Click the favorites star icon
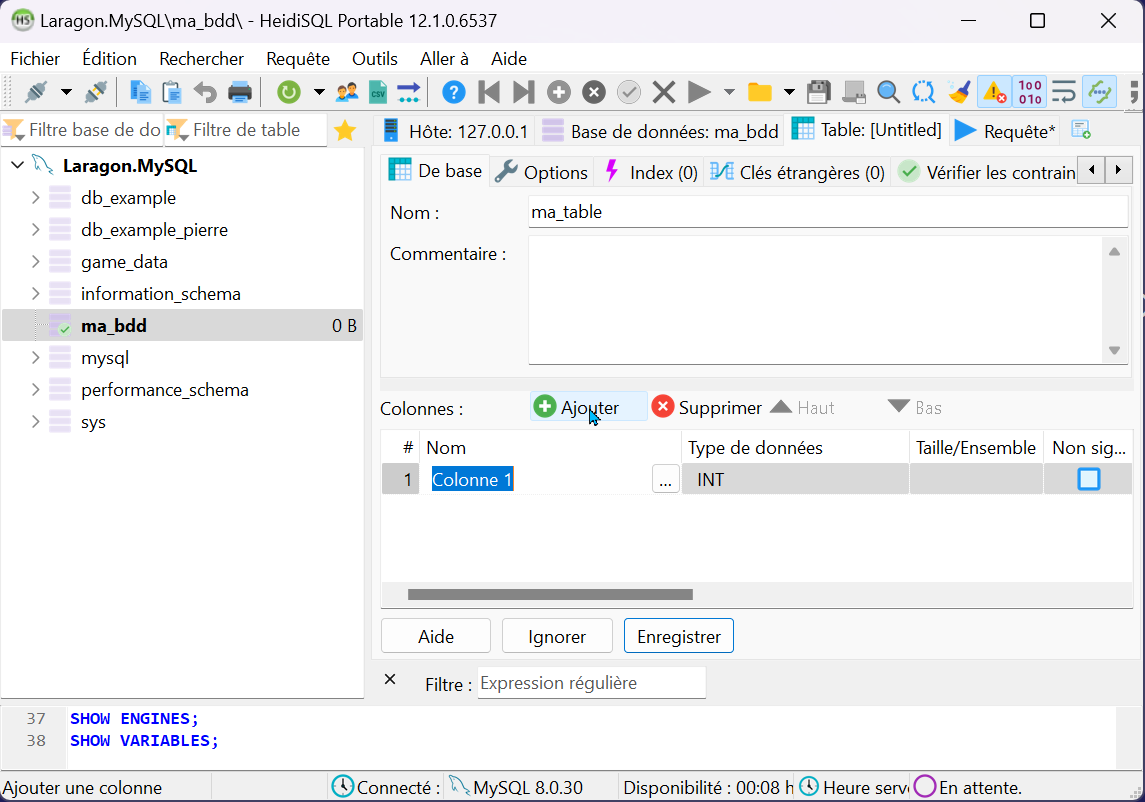The width and height of the screenshot is (1145, 802). [x=345, y=130]
